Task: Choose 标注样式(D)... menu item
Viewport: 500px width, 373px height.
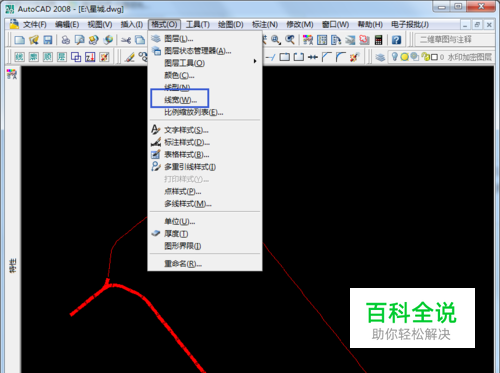Action: pos(205,142)
